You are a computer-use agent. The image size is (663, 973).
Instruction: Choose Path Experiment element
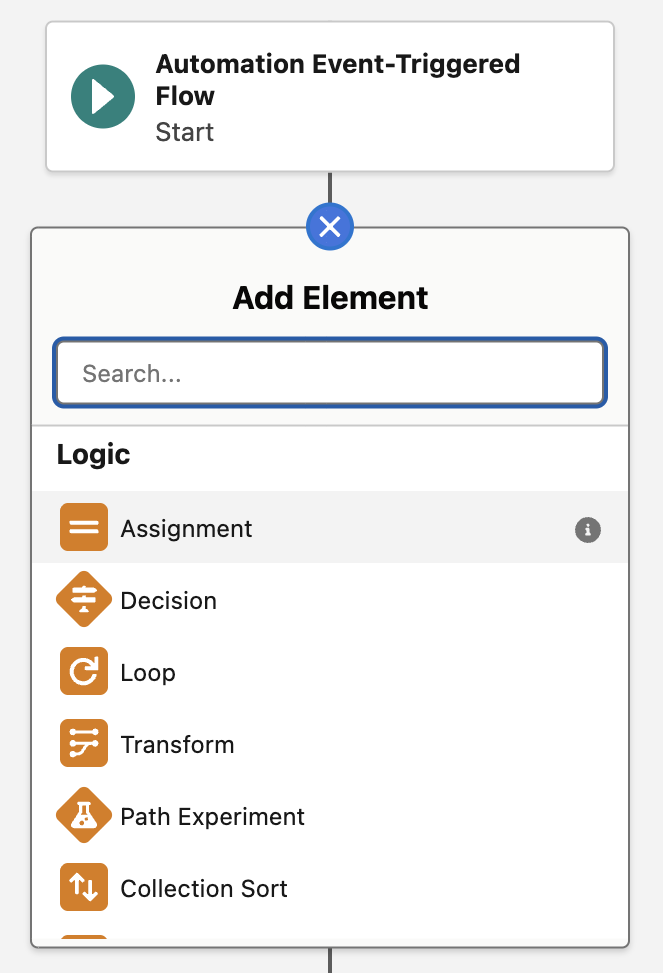click(x=212, y=815)
